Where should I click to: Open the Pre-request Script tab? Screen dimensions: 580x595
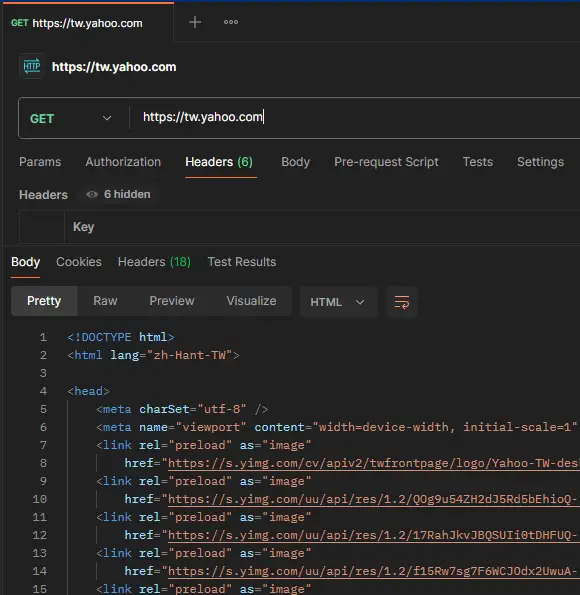(386, 162)
